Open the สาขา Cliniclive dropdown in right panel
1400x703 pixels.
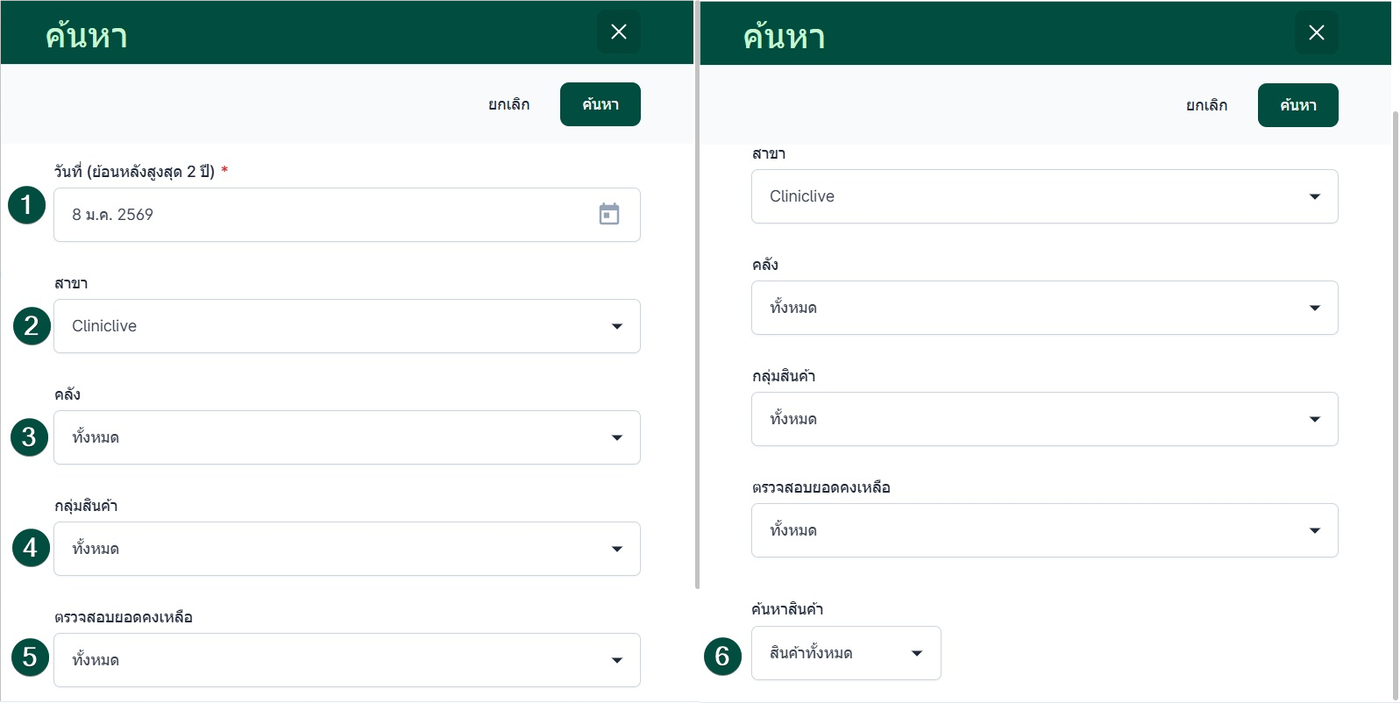click(x=1045, y=196)
